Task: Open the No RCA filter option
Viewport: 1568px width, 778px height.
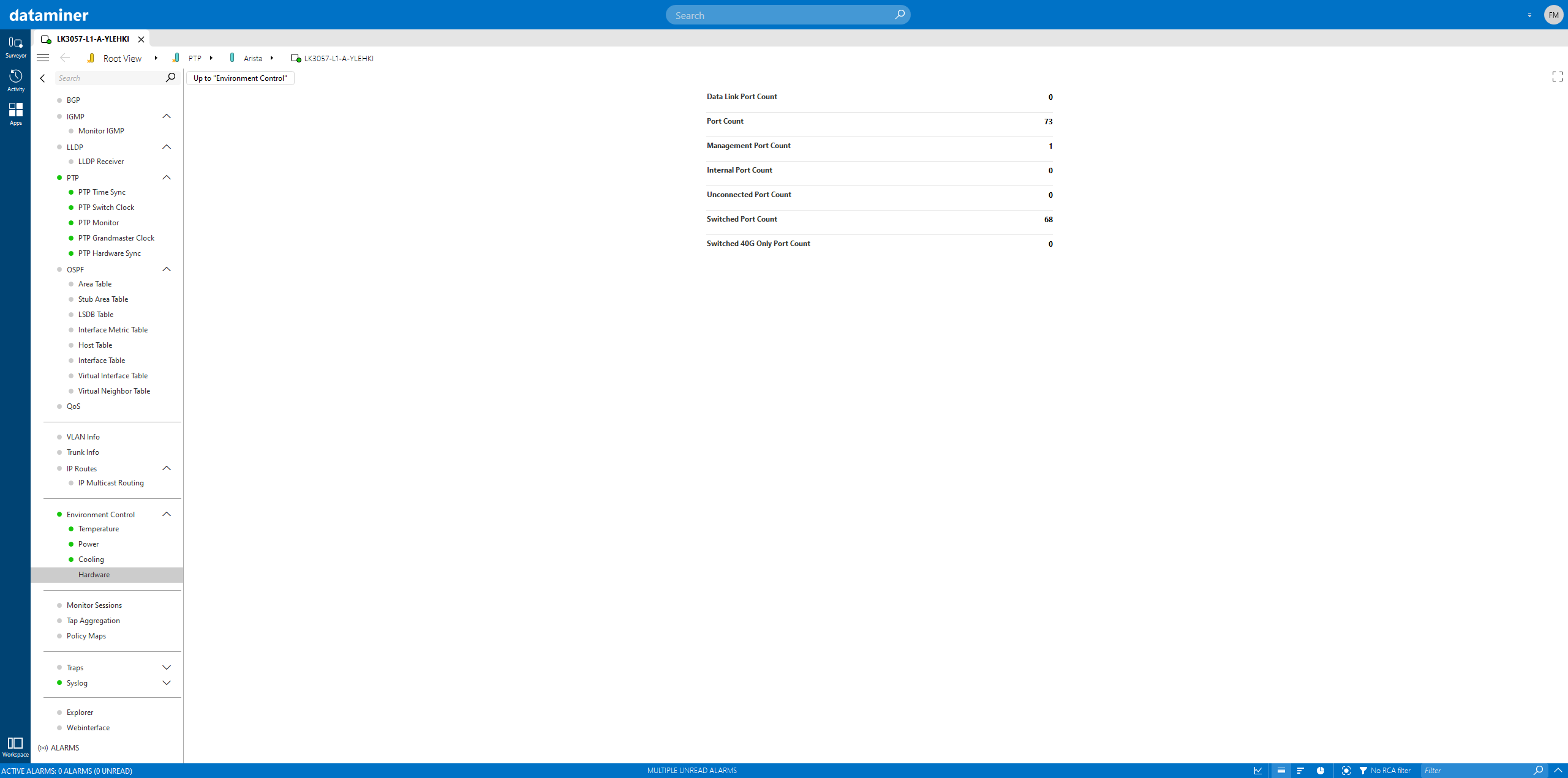Action: [1385, 771]
